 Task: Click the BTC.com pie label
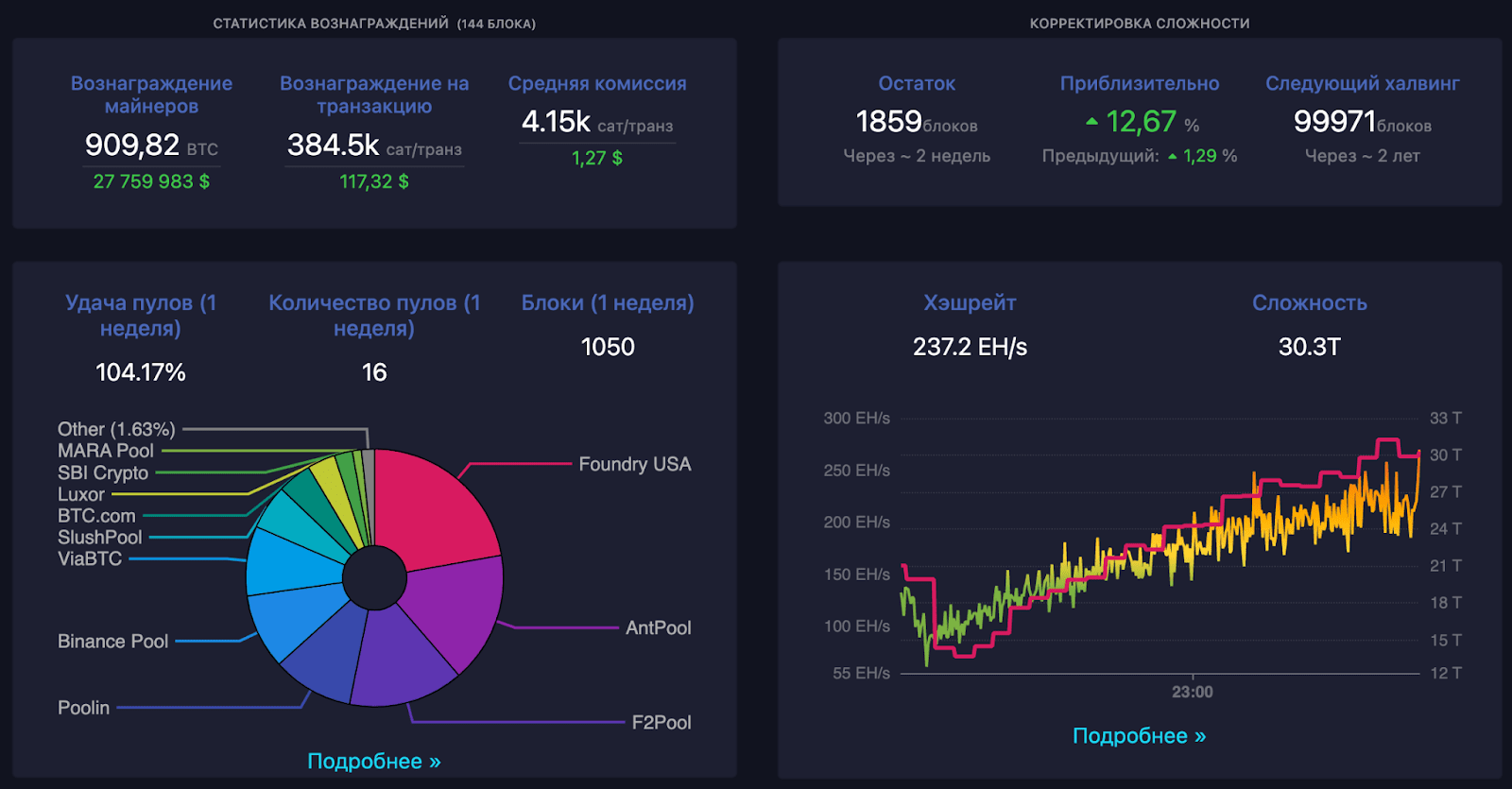click(x=96, y=516)
